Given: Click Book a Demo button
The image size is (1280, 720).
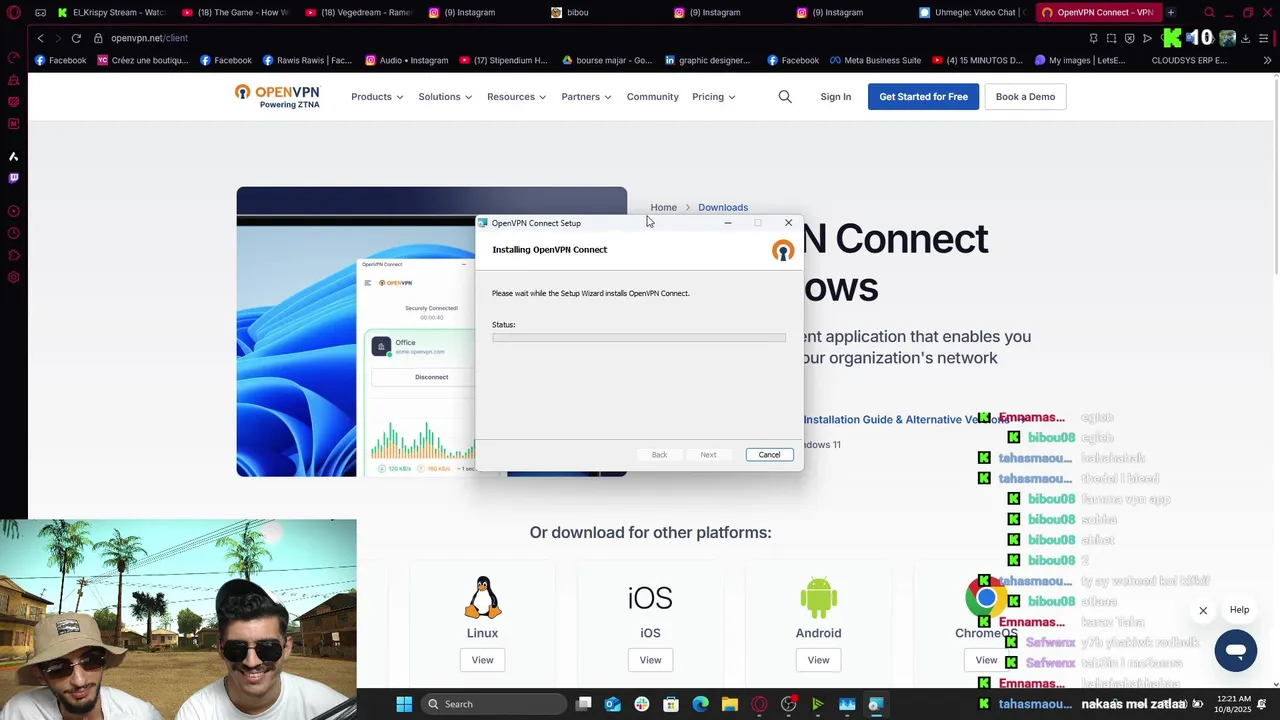Looking at the screenshot, I should click(x=1025, y=97).
